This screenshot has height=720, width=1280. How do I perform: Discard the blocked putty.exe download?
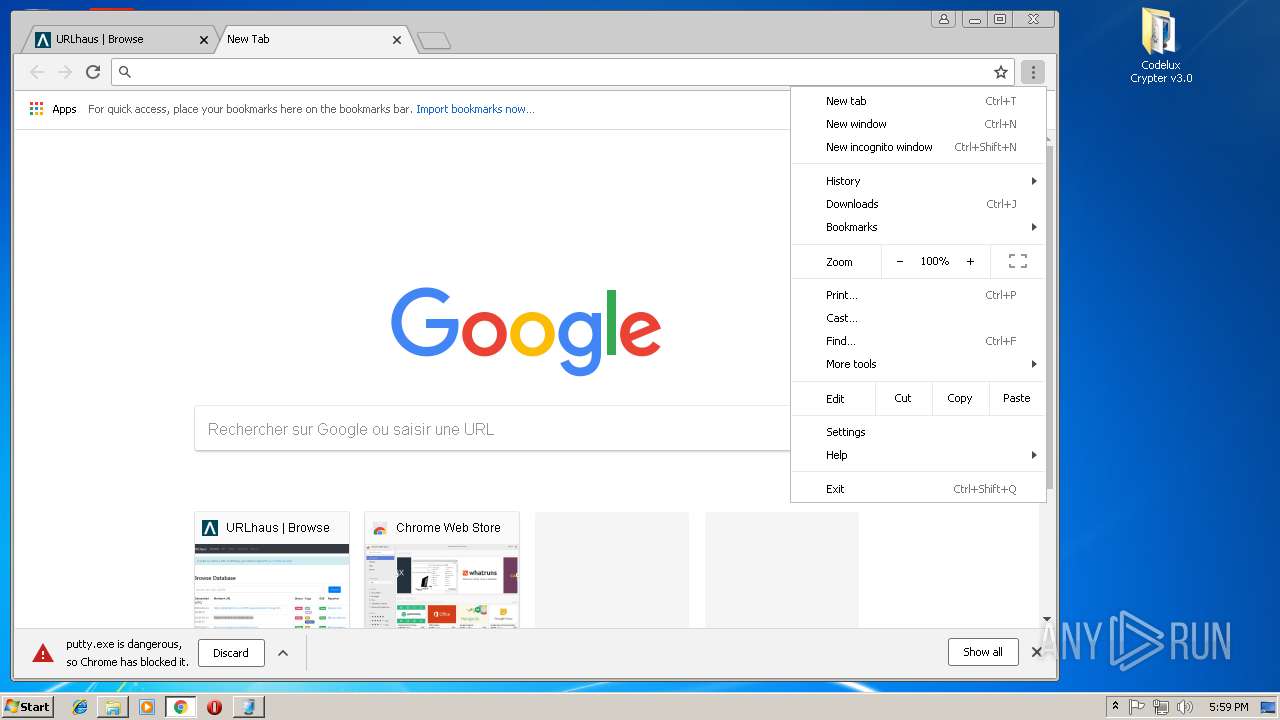click(231, 653)
